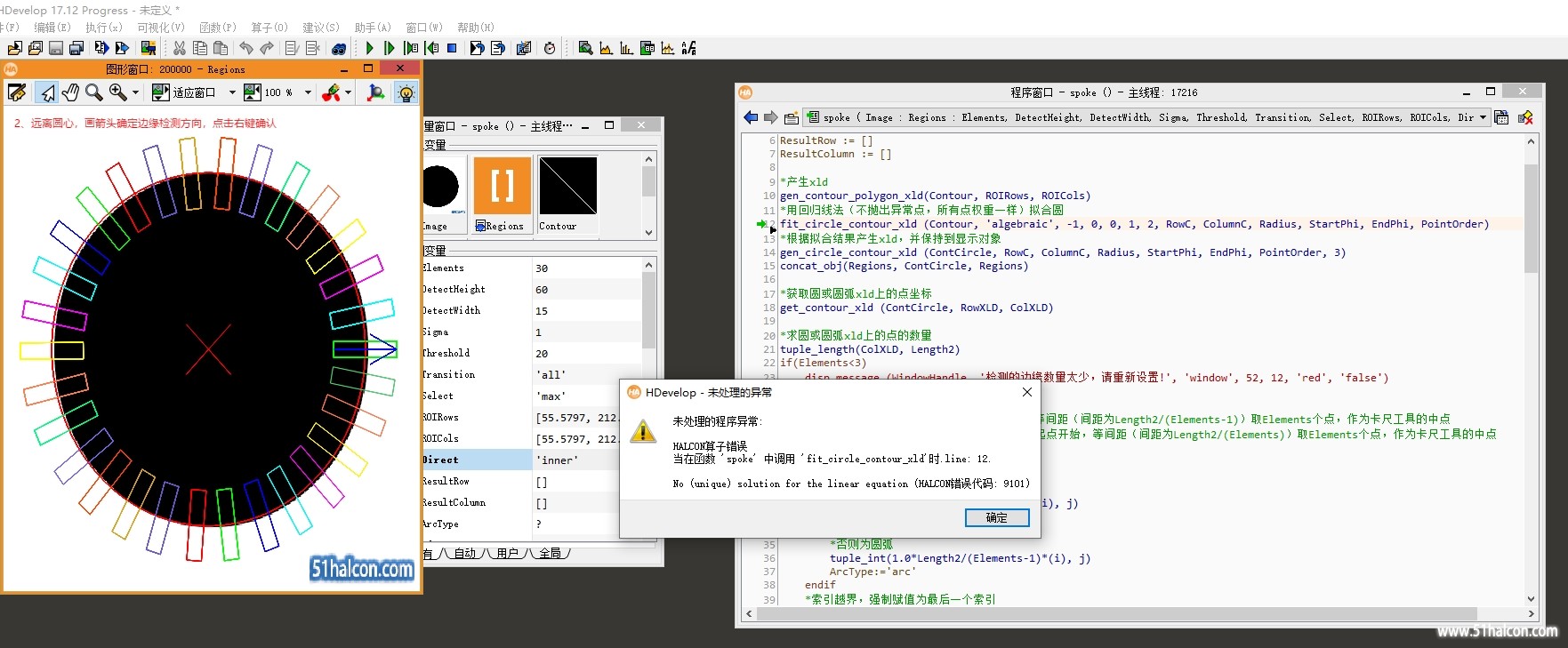Open the 可视化(V) menu

(160, 28)
